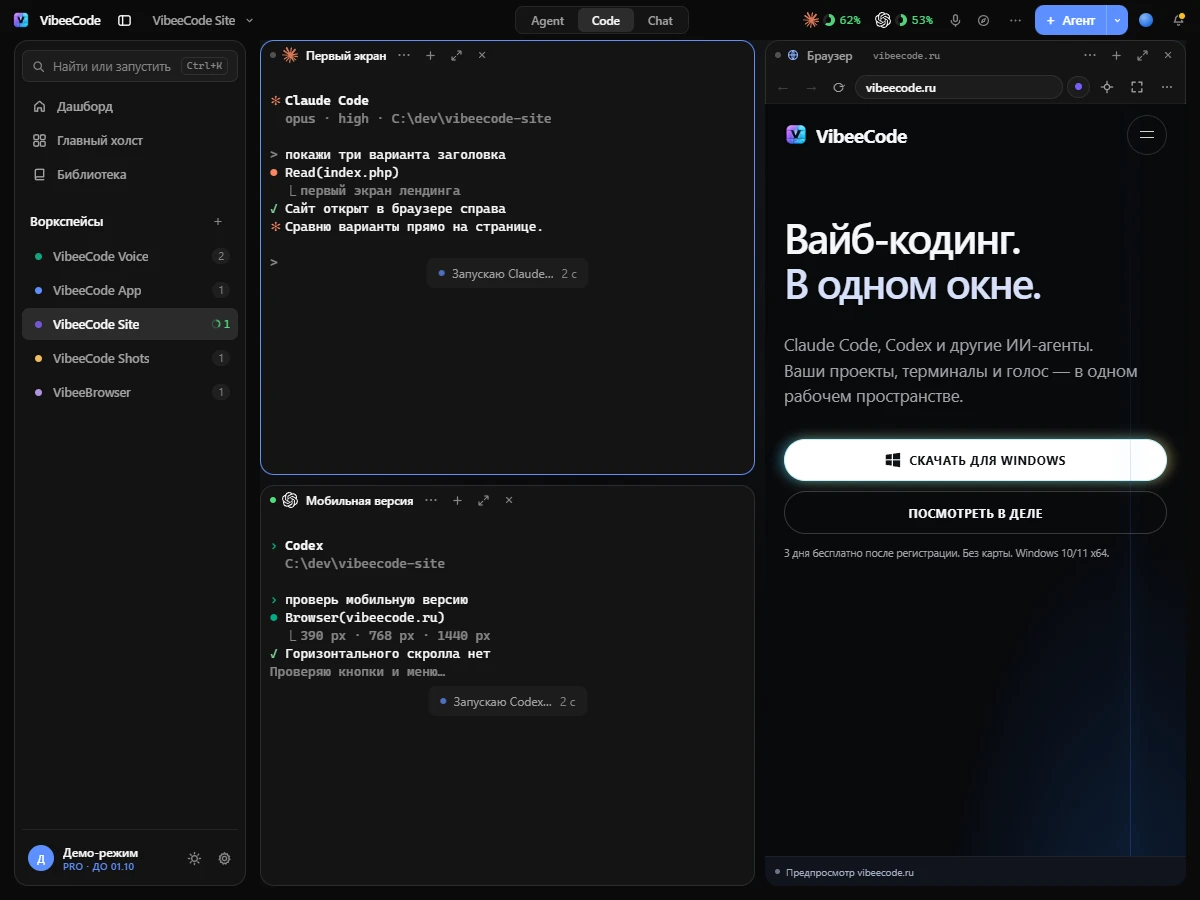
Task: Click the globe icon in Браузер header
Action: pos(793,56)
